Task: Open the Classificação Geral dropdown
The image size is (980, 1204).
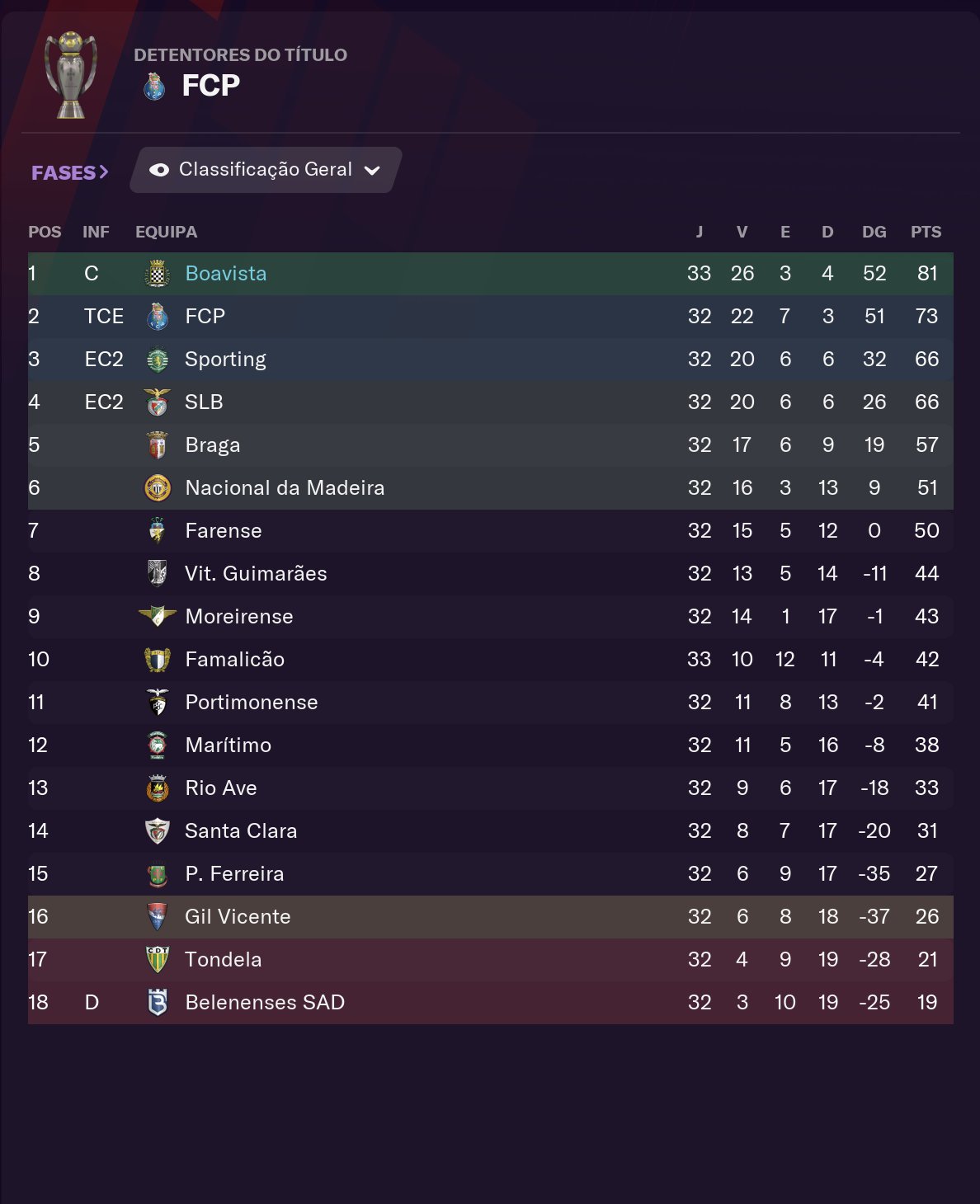Action: pyautogui.click(x=265, y=170)
